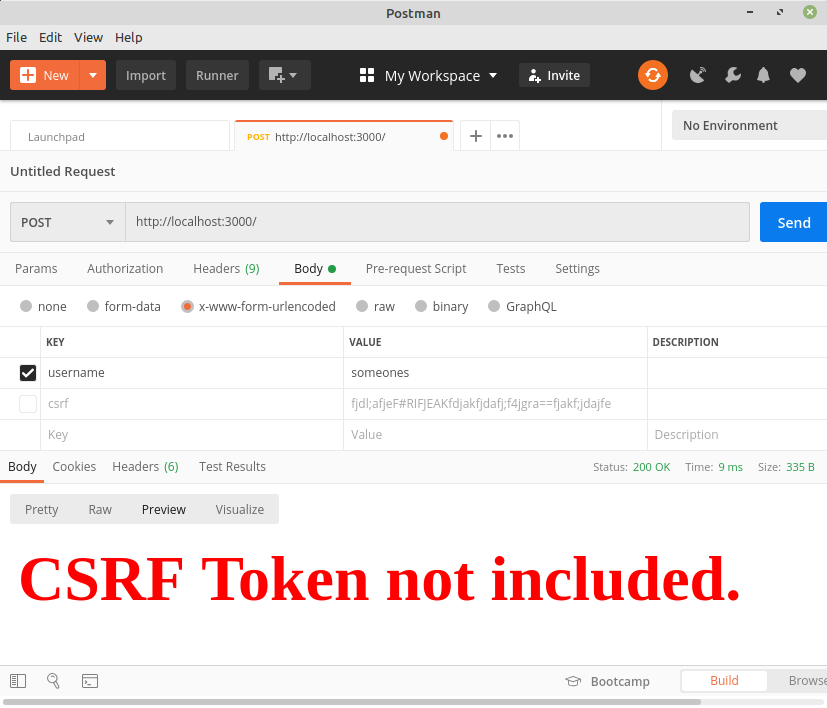Switch response view to Raw
Screen dimensions: 827x708
point(100,509)
